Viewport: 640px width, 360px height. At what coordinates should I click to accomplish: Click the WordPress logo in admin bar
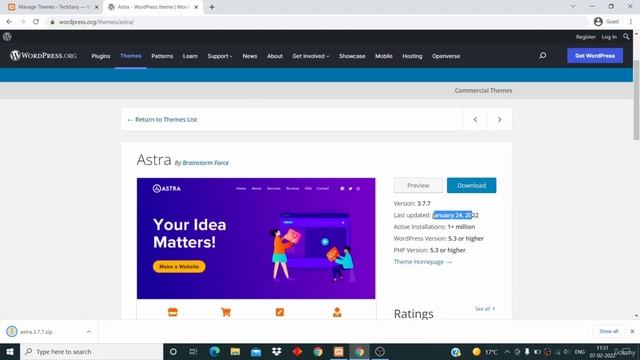(x=7, y=36)
